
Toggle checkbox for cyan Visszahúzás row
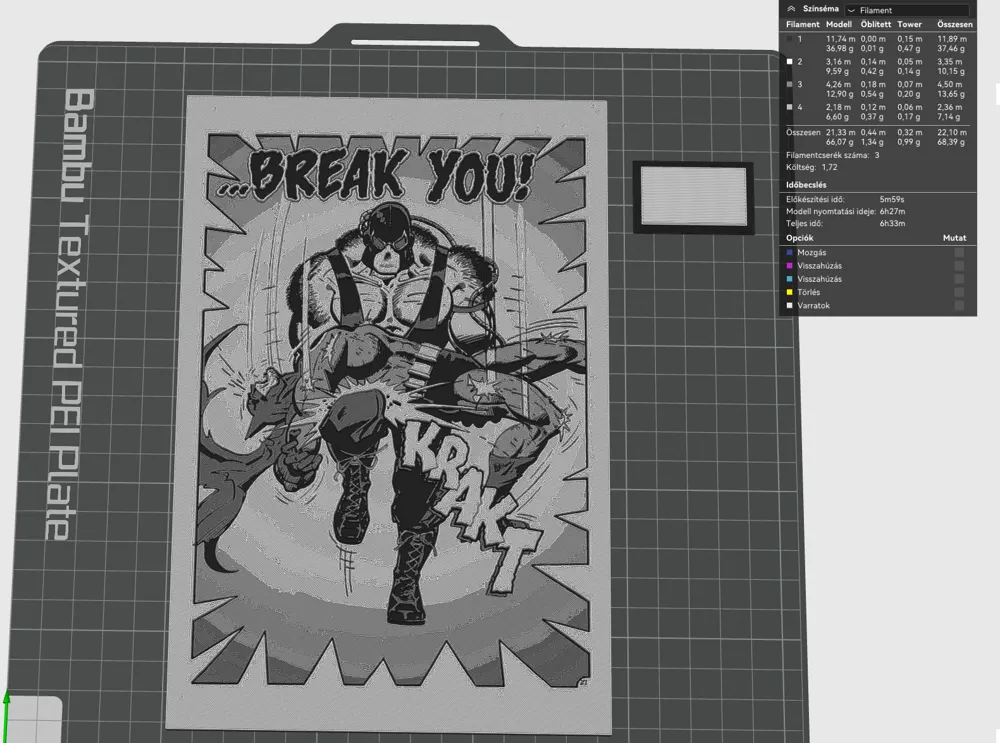(959, 279)
